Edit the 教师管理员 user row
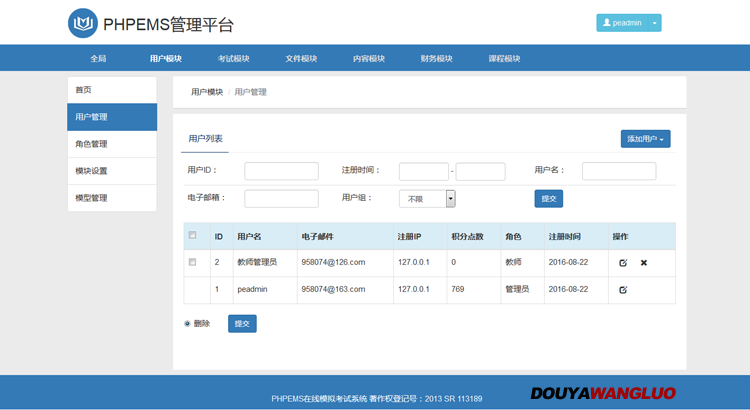Viewport: 750px width, 410px height. [x=623, y=263]
